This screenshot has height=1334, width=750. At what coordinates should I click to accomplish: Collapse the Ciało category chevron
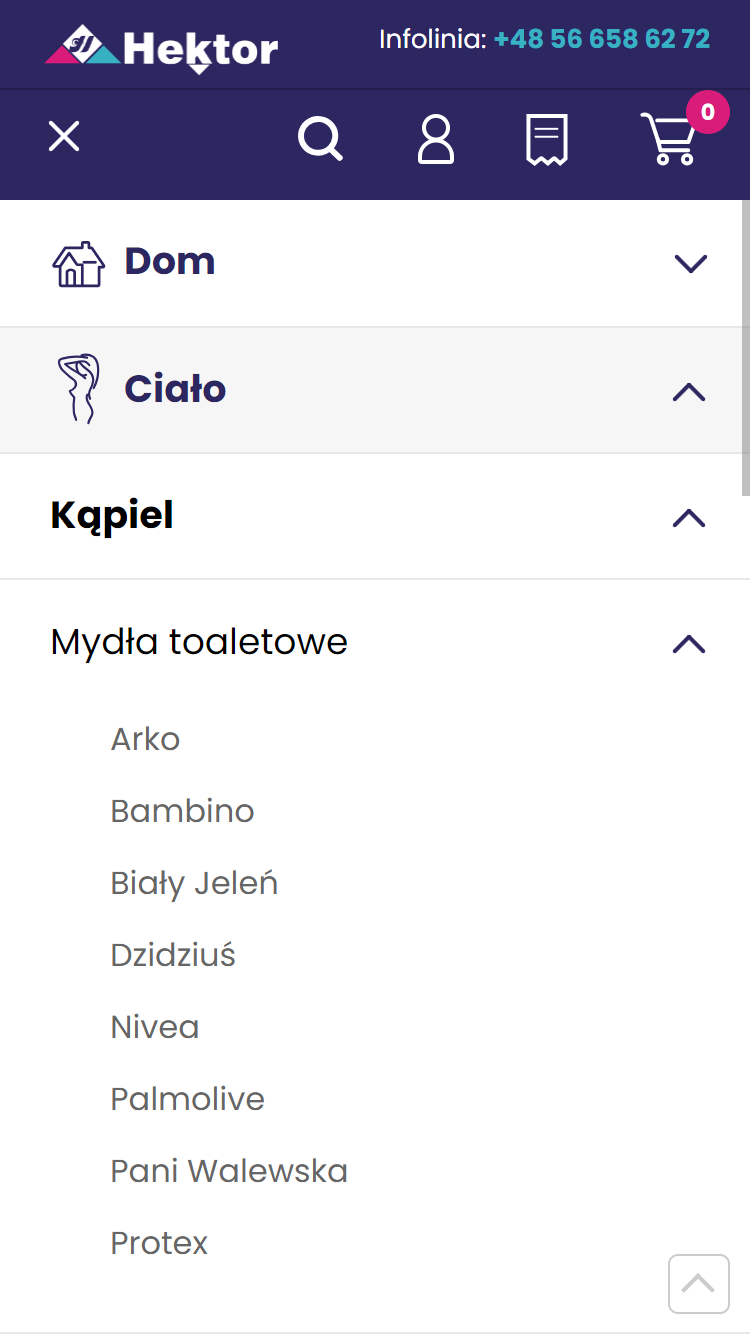[690, 391]
